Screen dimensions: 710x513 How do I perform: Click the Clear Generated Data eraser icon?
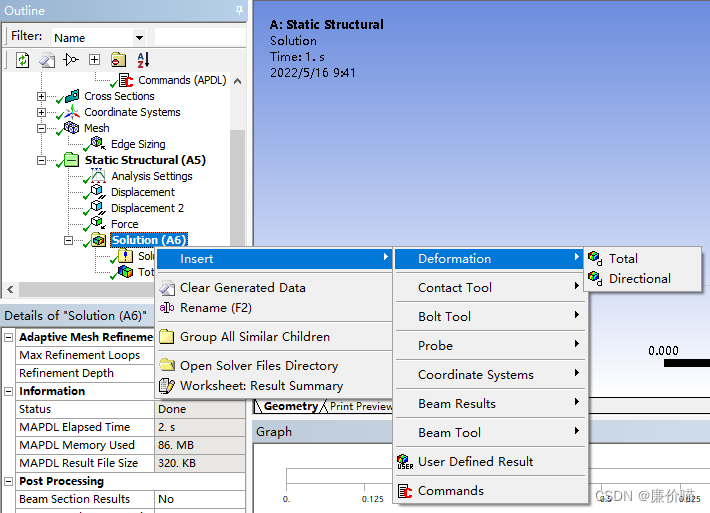tap(167, 288)
